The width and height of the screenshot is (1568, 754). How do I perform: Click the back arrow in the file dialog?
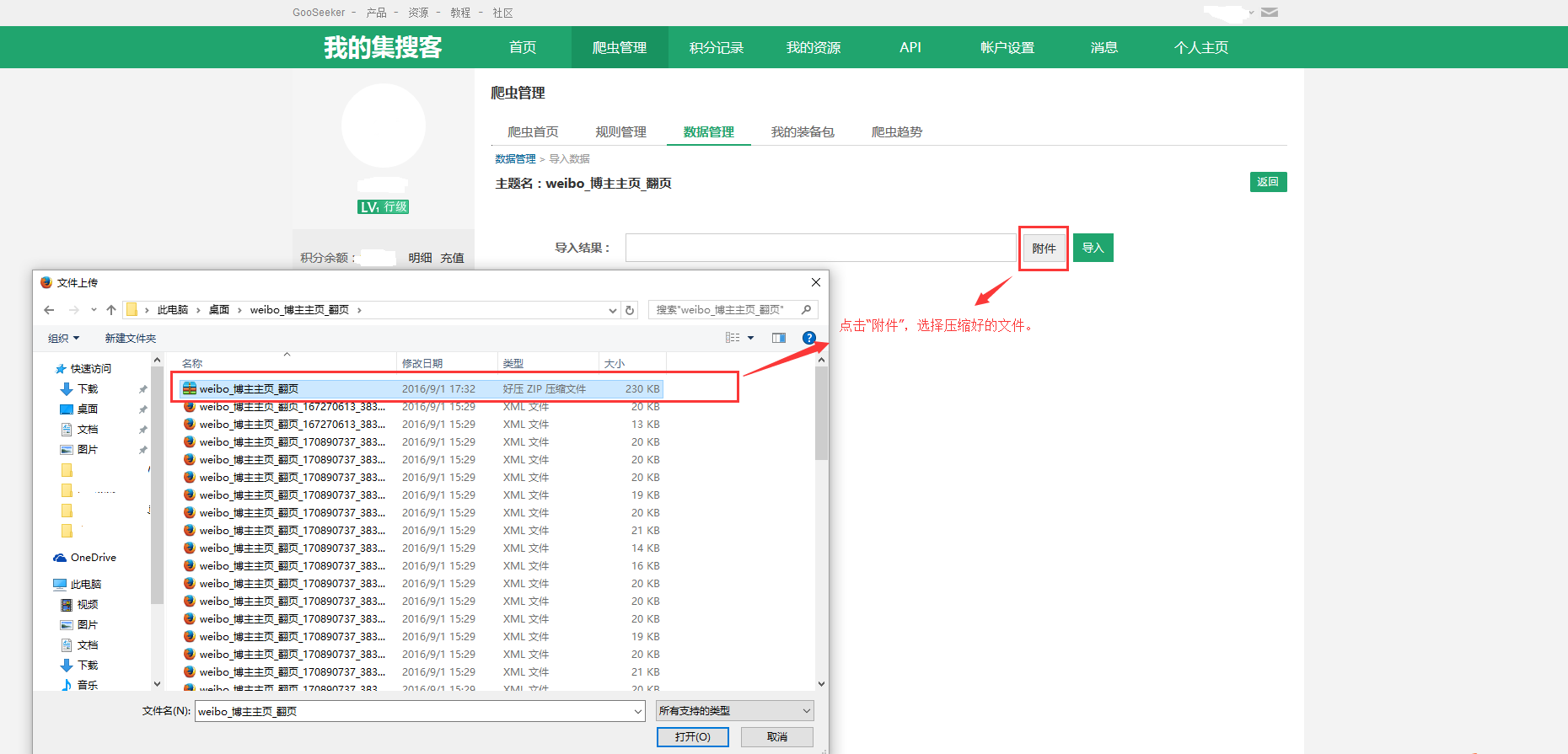pos(50,310)
